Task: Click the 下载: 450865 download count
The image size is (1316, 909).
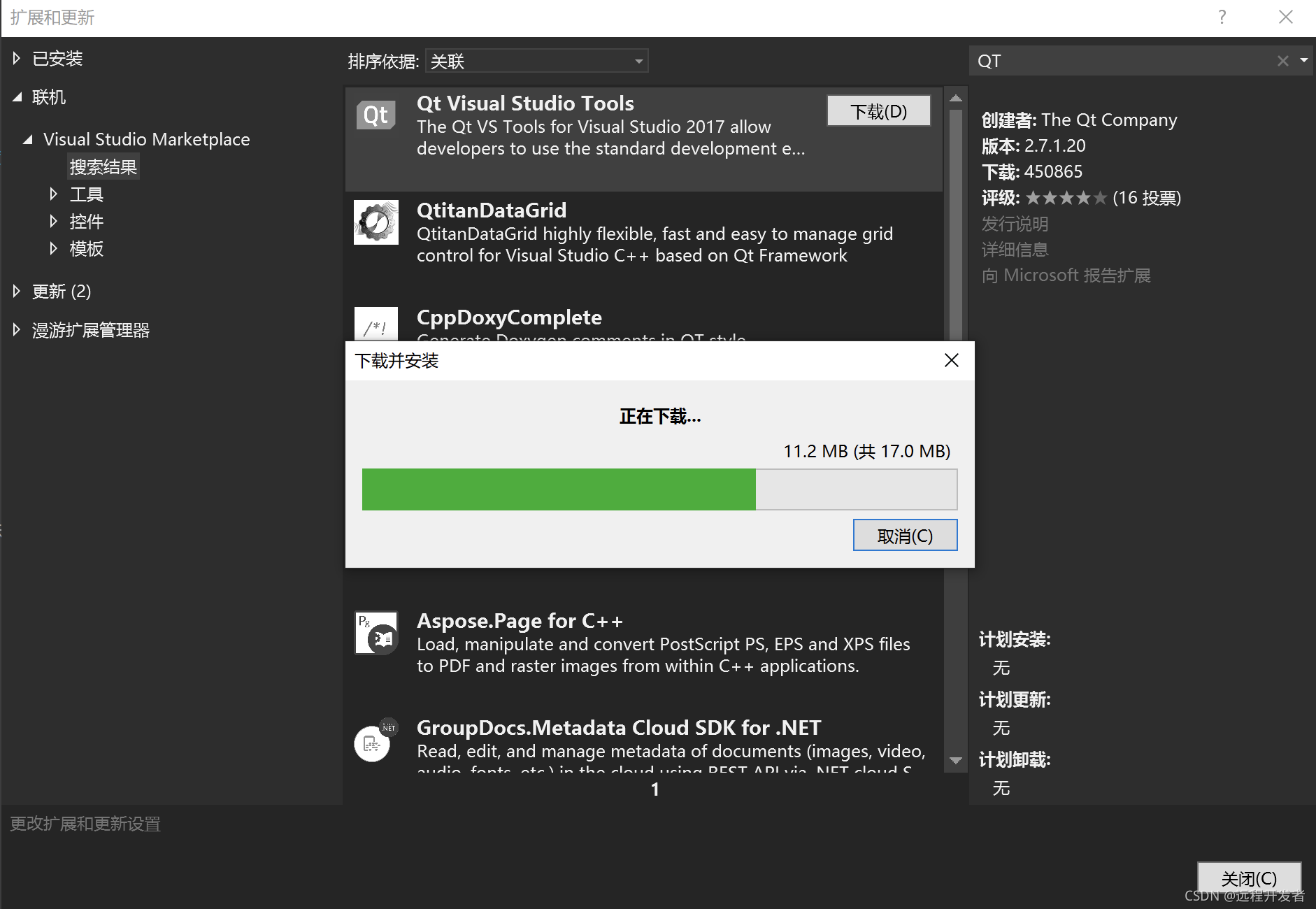Action: tap(1032, 172)
